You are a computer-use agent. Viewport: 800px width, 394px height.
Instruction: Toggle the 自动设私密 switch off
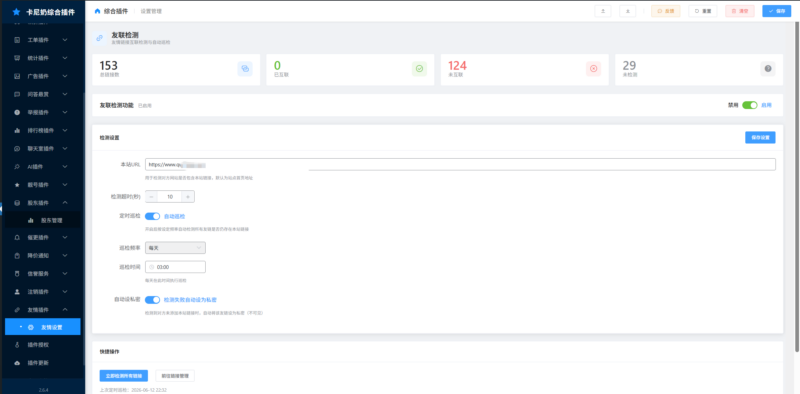[x=153, y=300]
